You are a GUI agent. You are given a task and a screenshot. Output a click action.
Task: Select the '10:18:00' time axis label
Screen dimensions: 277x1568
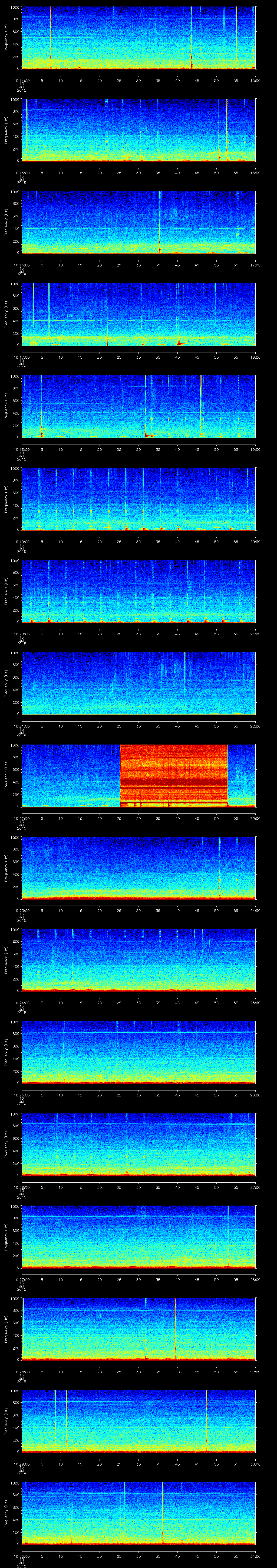(x=22, y=449)
